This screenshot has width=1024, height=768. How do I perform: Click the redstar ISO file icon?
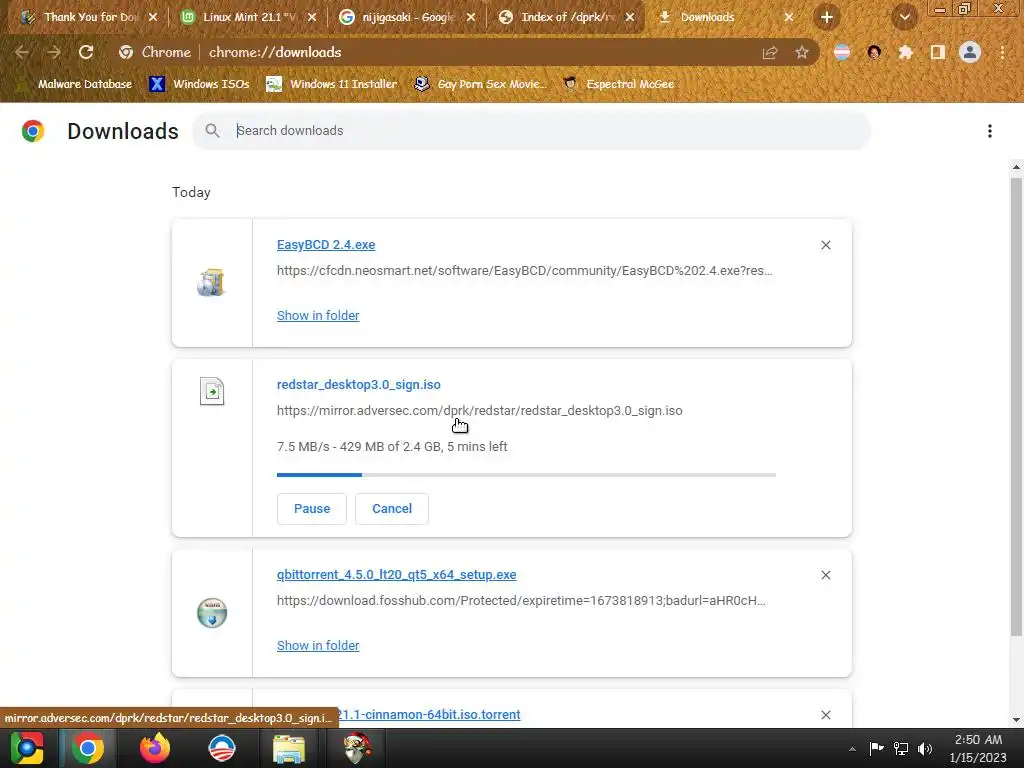point(212,392)
